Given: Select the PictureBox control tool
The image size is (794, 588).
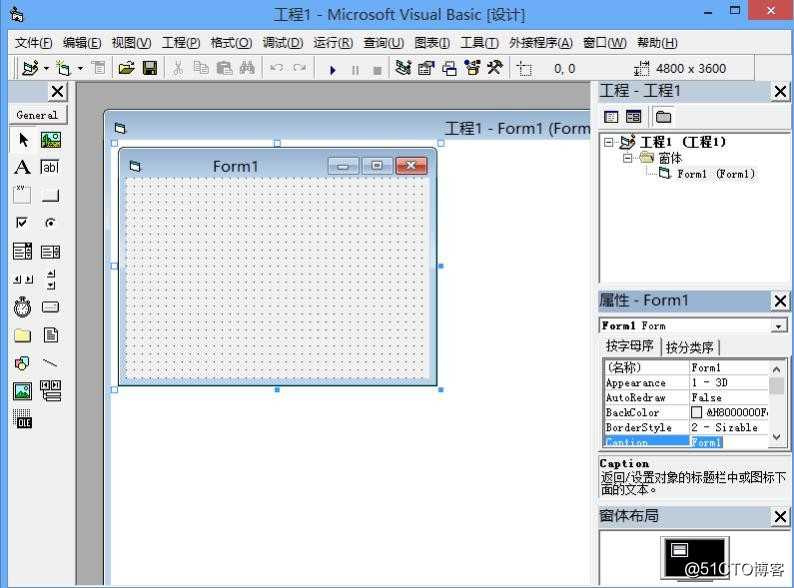Looking at the screenshot, I should click(51, 139).
